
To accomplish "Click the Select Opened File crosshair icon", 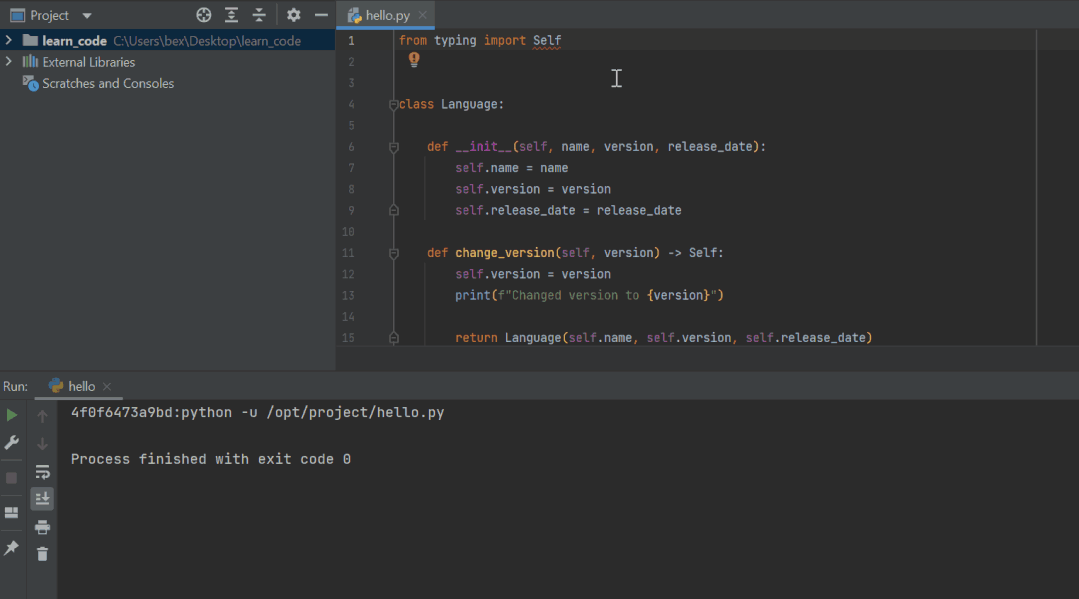I will coord(204,14).
